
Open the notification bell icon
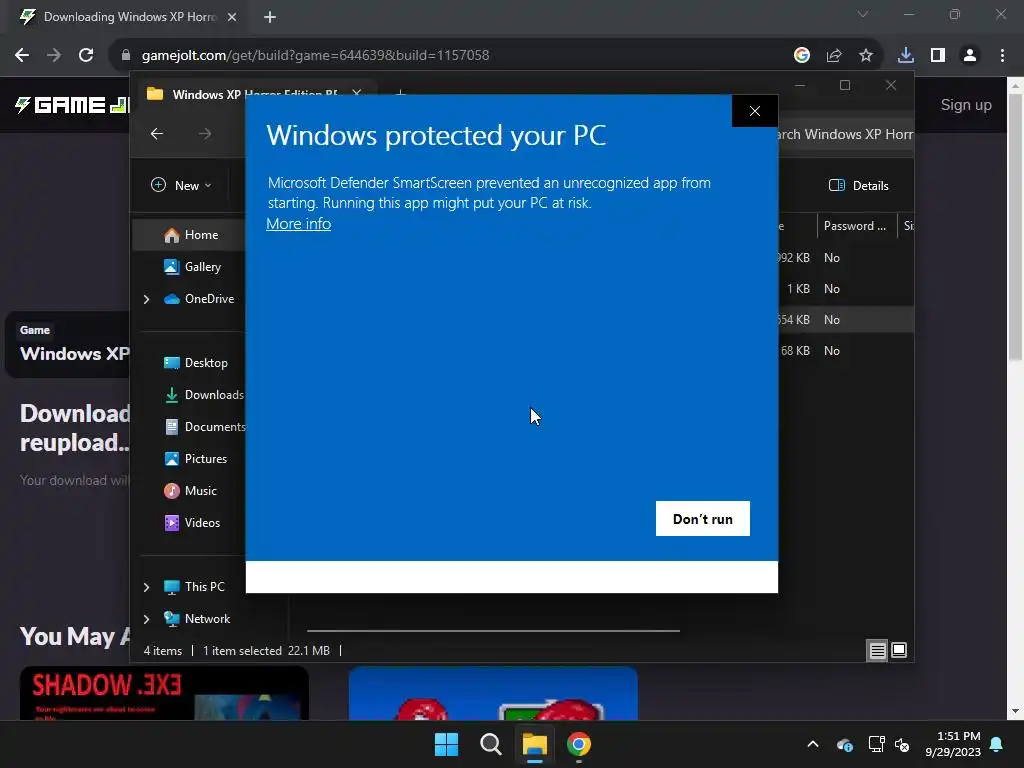pos(997,744)
